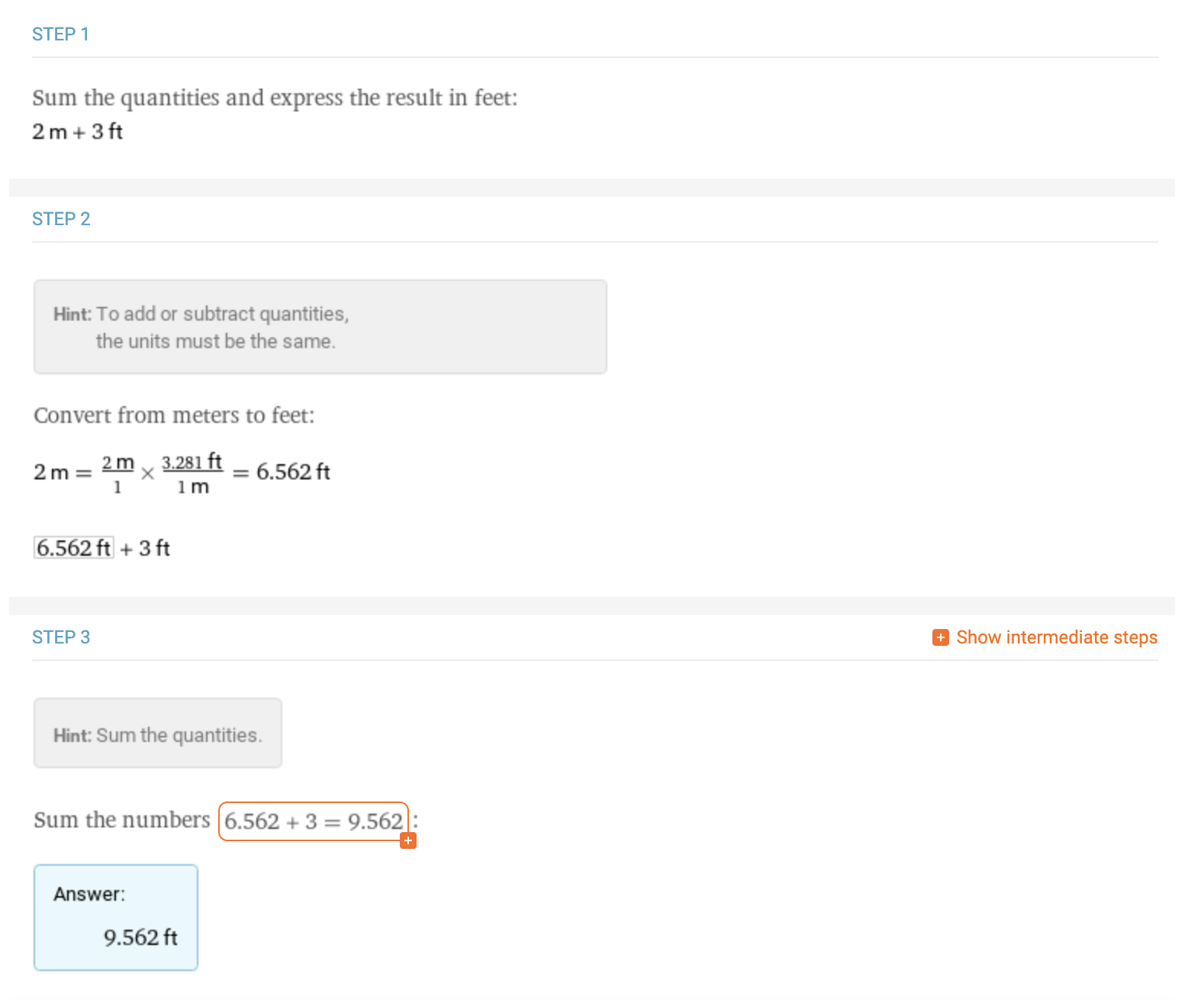Click the hint about units being the same
This screenshot has width=1204, height=1000.
point(320,327)
